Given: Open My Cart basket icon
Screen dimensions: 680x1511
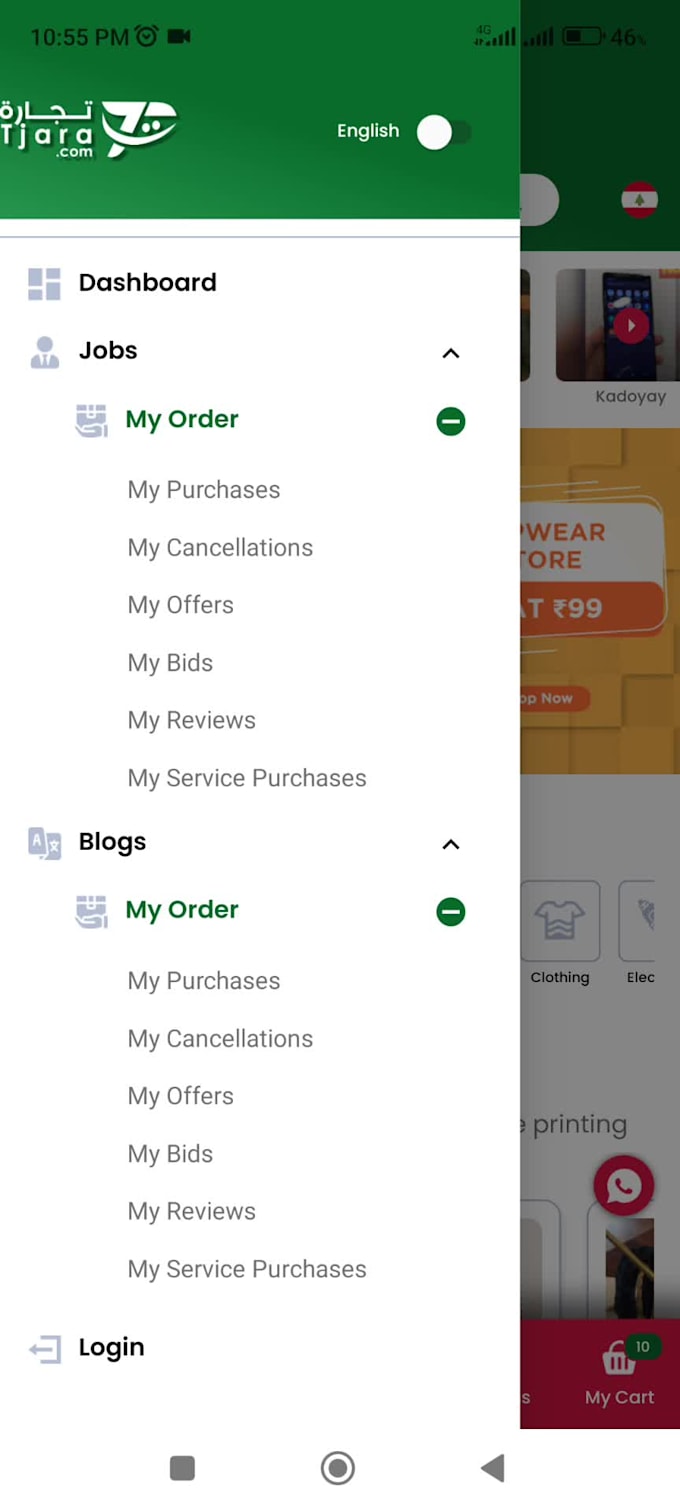Looking at the screenshot, I should (x=618, y=1359).
